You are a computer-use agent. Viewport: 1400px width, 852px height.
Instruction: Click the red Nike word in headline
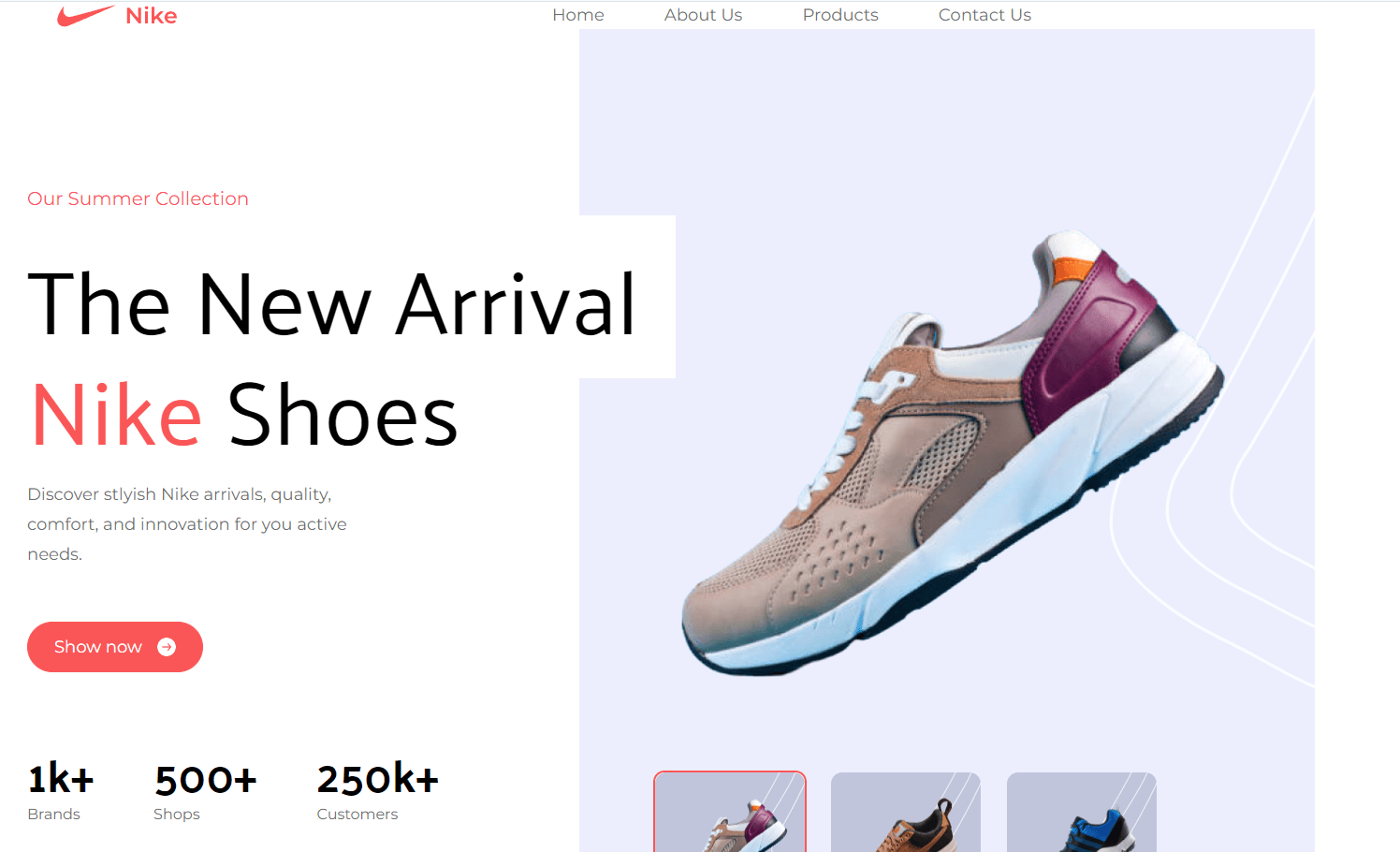[116, 415]
